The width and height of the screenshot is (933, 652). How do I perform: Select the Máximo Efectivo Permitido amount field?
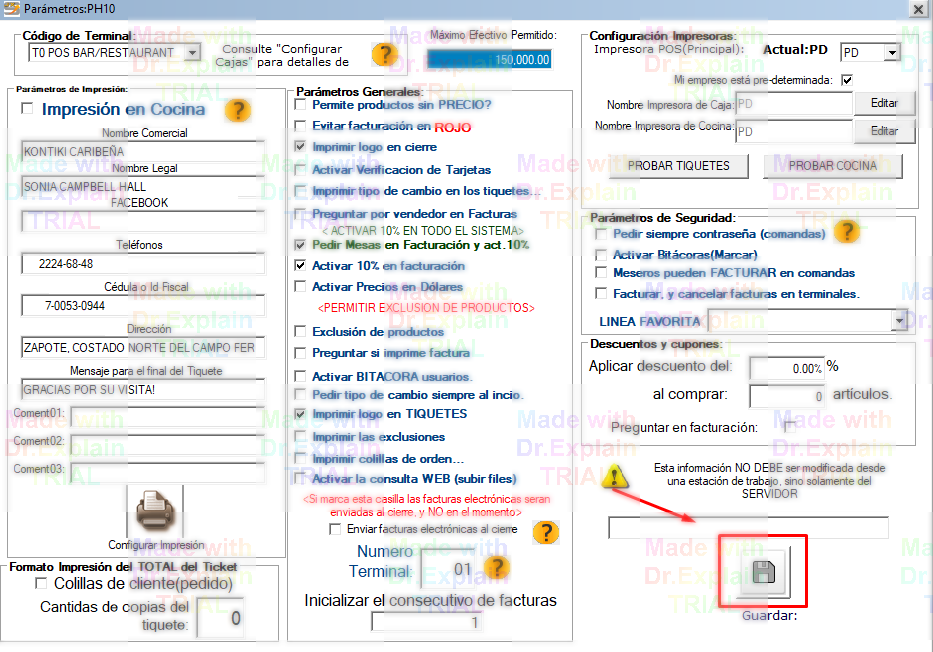(489, 60)
